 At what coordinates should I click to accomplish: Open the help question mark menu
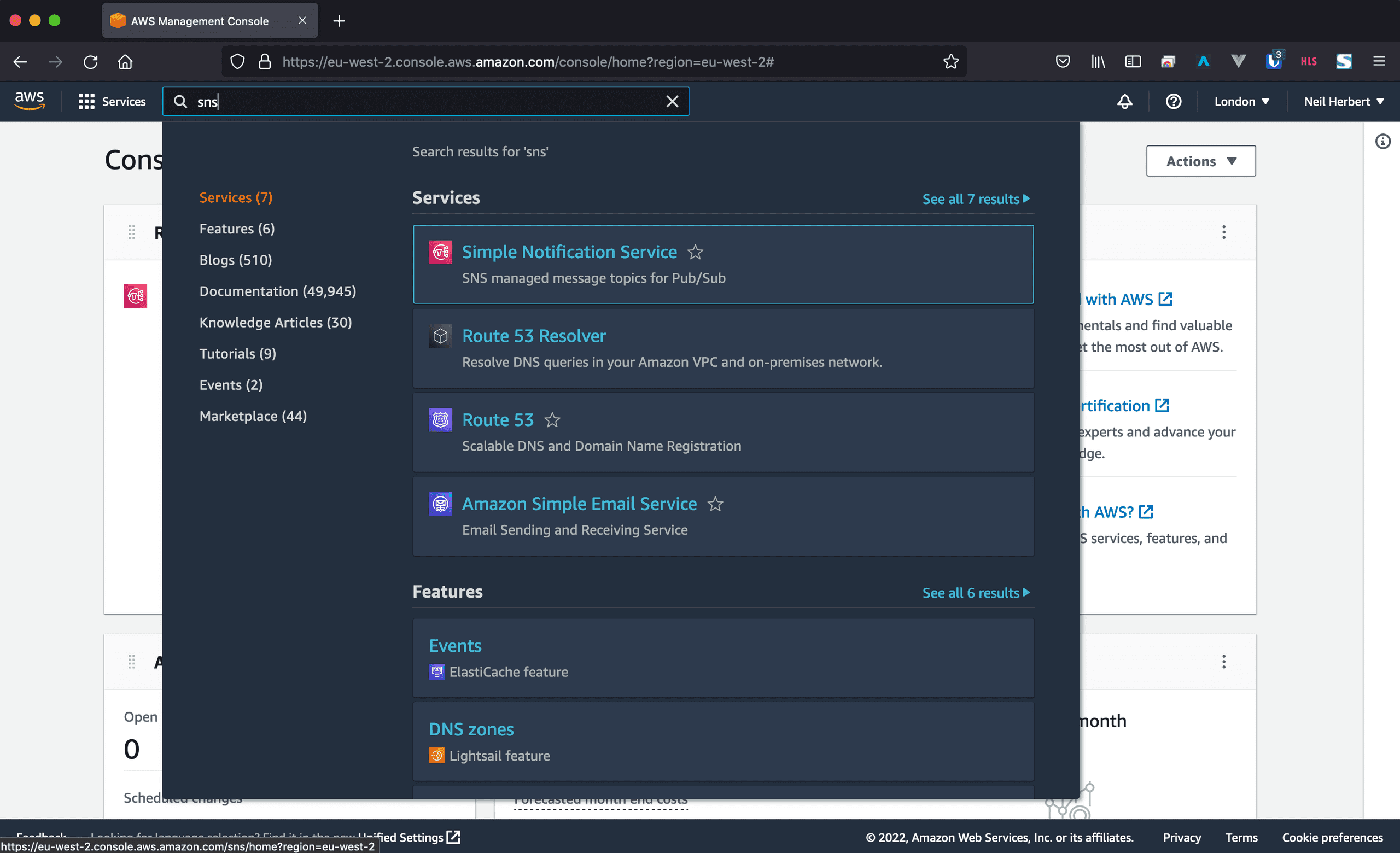(x=1173, y=101)
